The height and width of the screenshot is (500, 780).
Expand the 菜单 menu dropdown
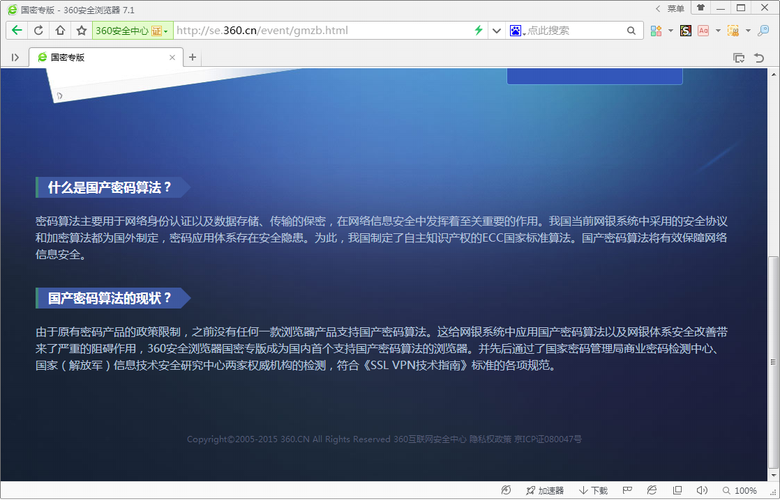pyautogui.click(x=674, y=9)
